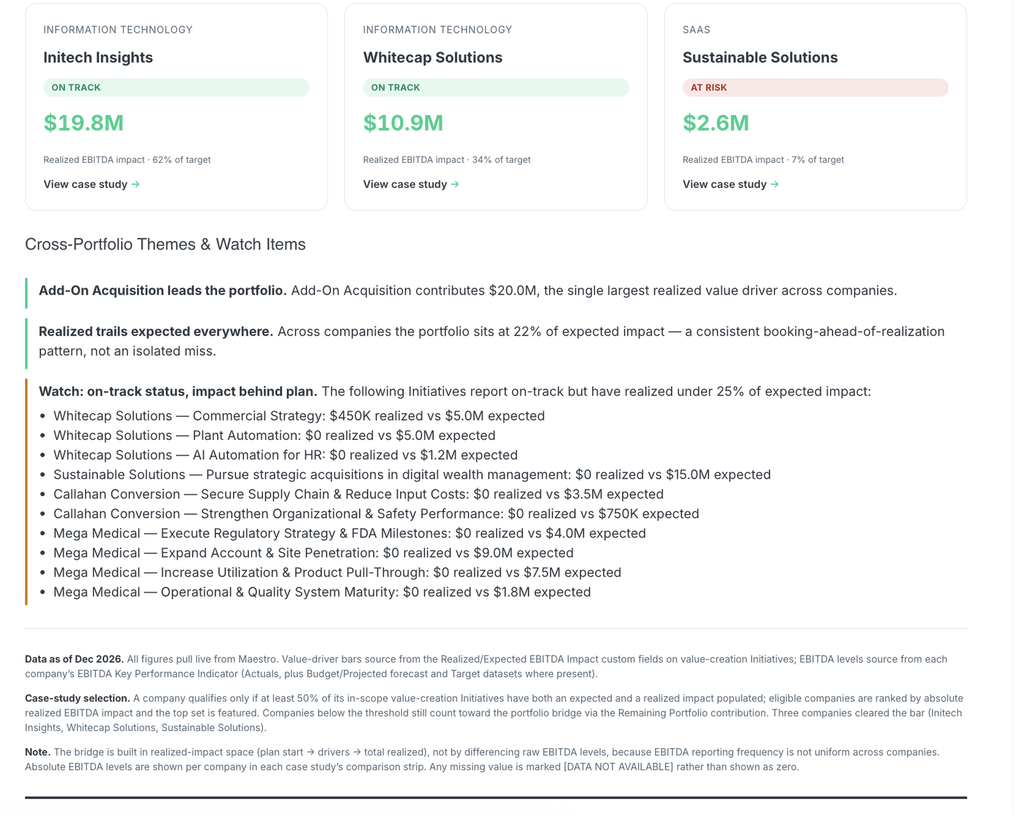
Task: Click arrow icon beside Sustainable Solutions case study
Action: (775, 184)
